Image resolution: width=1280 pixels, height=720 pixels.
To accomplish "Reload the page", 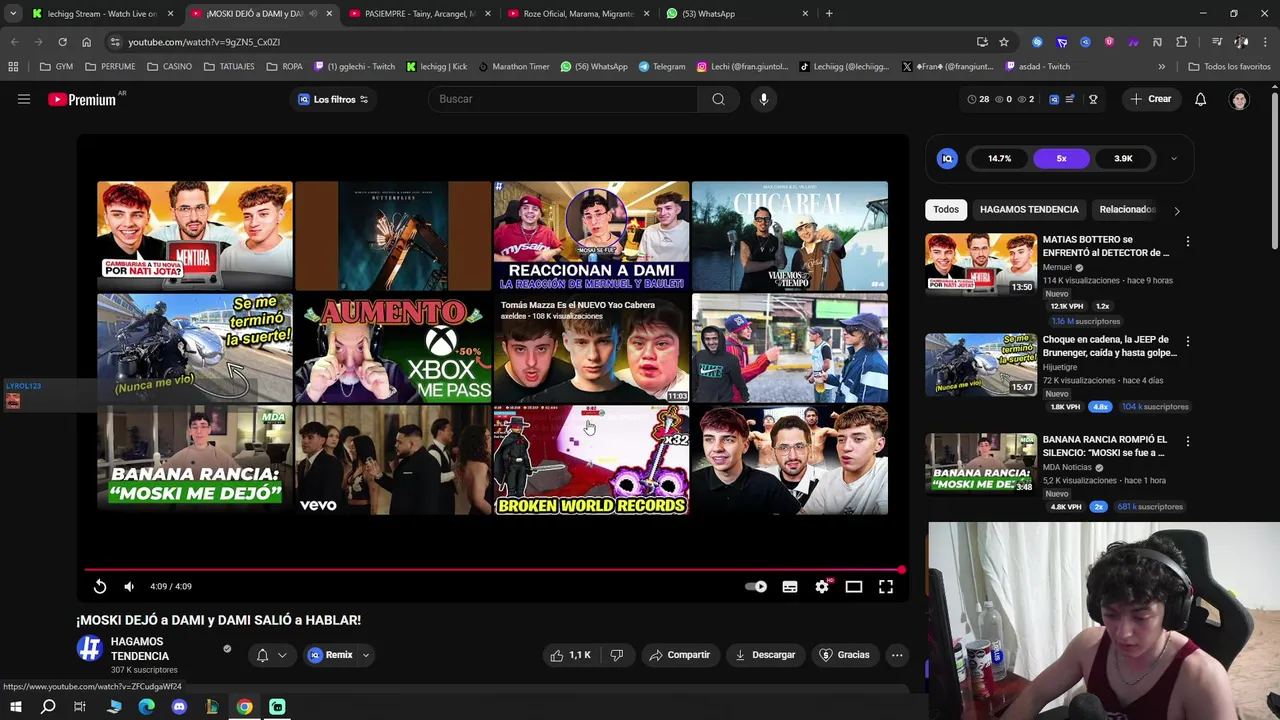I will 62,42.
